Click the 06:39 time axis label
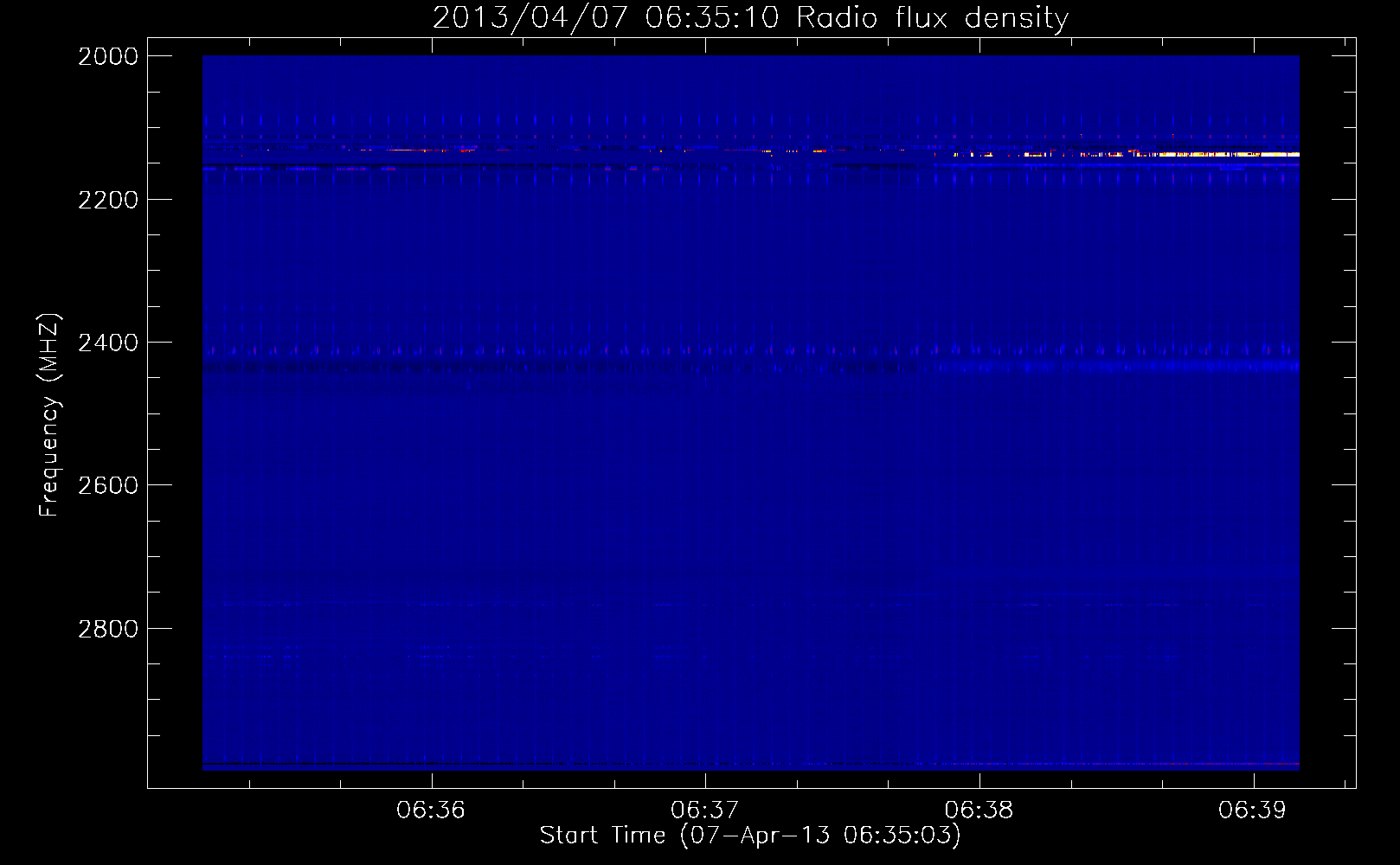The height and width of the screenshot is (865, 1400). (x=1252, y=811)
